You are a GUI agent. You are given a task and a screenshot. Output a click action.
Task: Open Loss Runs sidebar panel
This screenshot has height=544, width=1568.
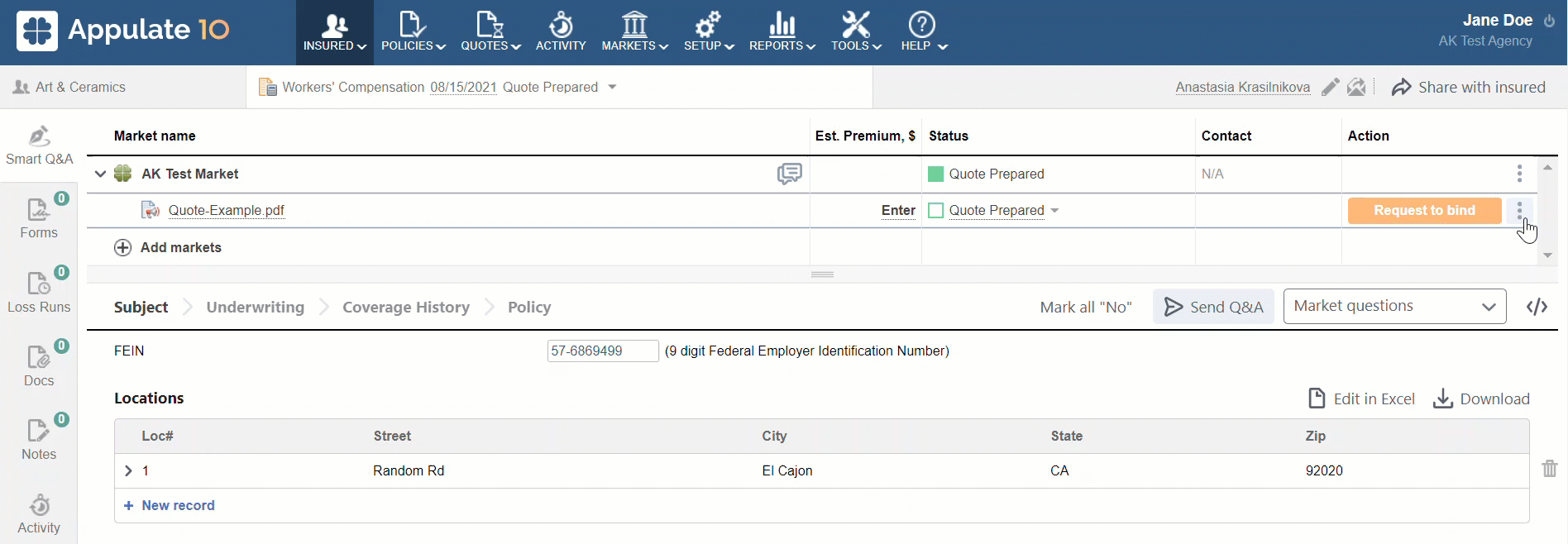(x=39, y=293)
